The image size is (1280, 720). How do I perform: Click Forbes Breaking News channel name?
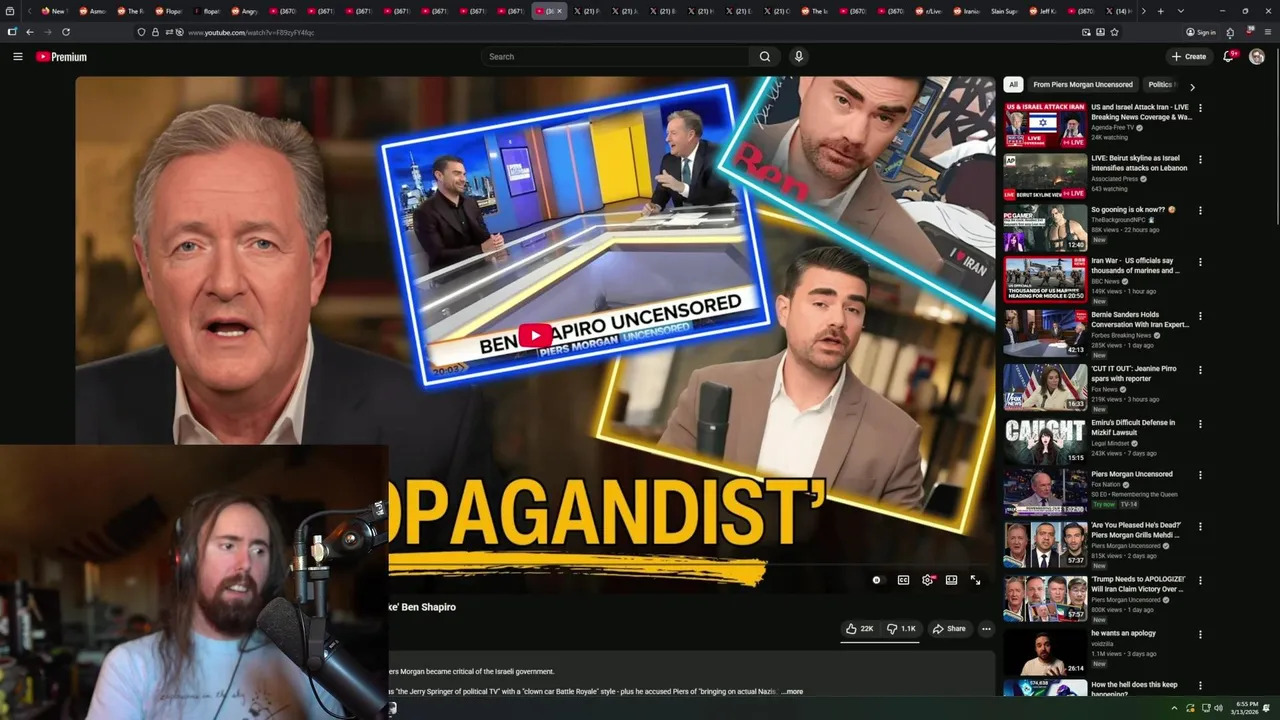tap(1121, 335)
